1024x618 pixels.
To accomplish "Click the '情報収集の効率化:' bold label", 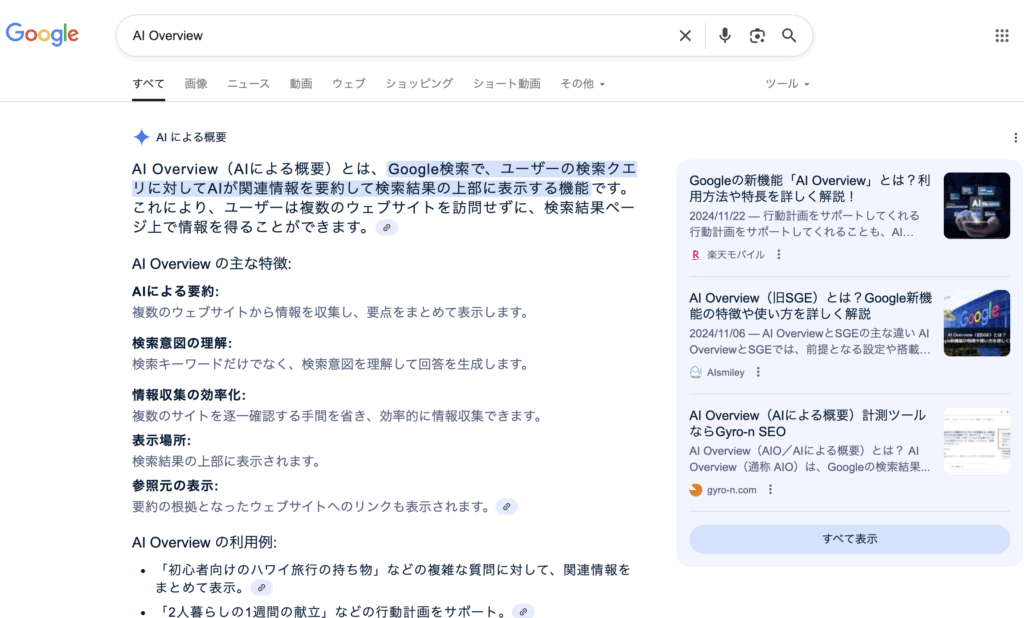I will (189, 395).
